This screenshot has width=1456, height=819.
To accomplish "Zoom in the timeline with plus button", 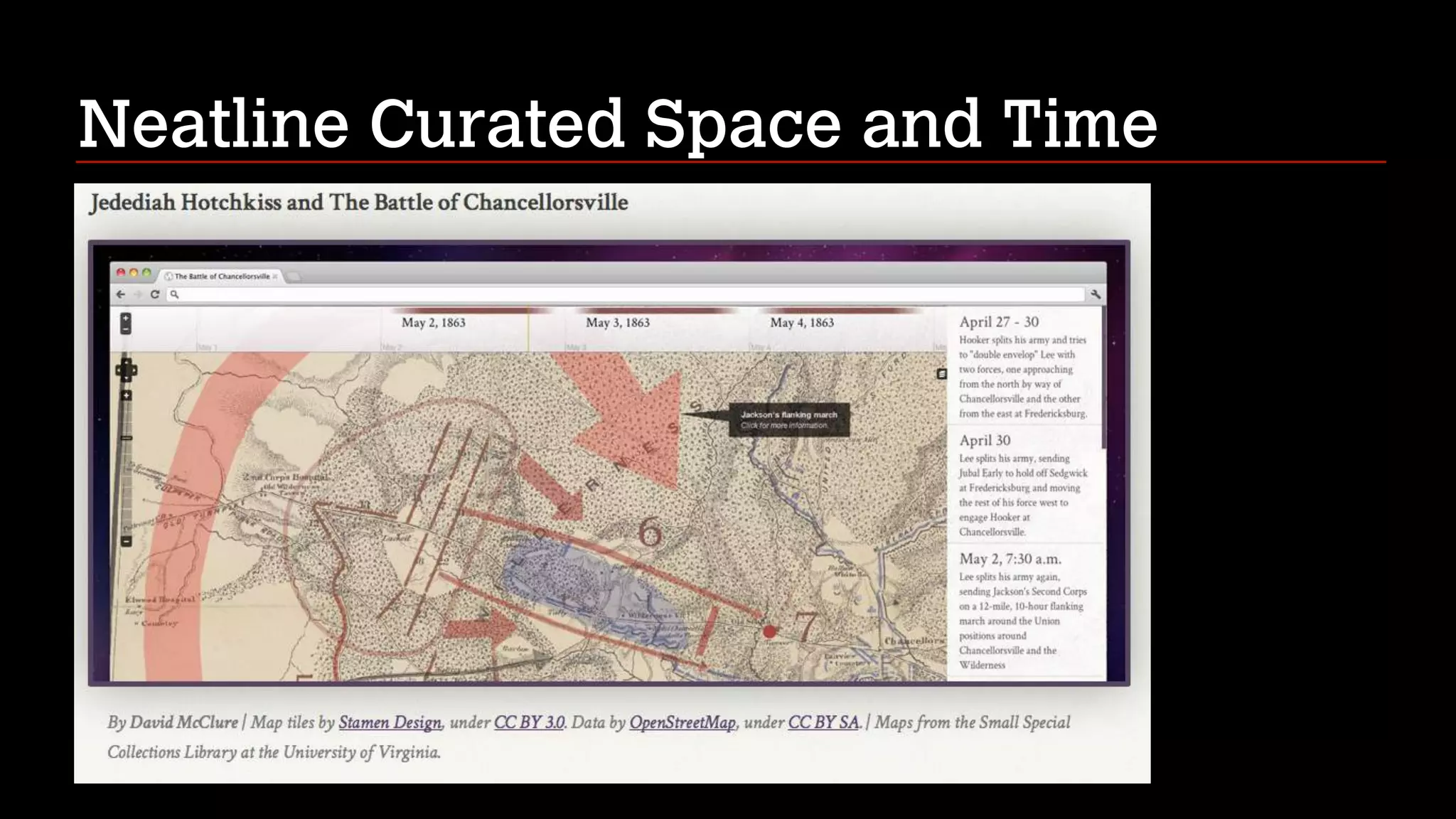I will pos(125,318).
